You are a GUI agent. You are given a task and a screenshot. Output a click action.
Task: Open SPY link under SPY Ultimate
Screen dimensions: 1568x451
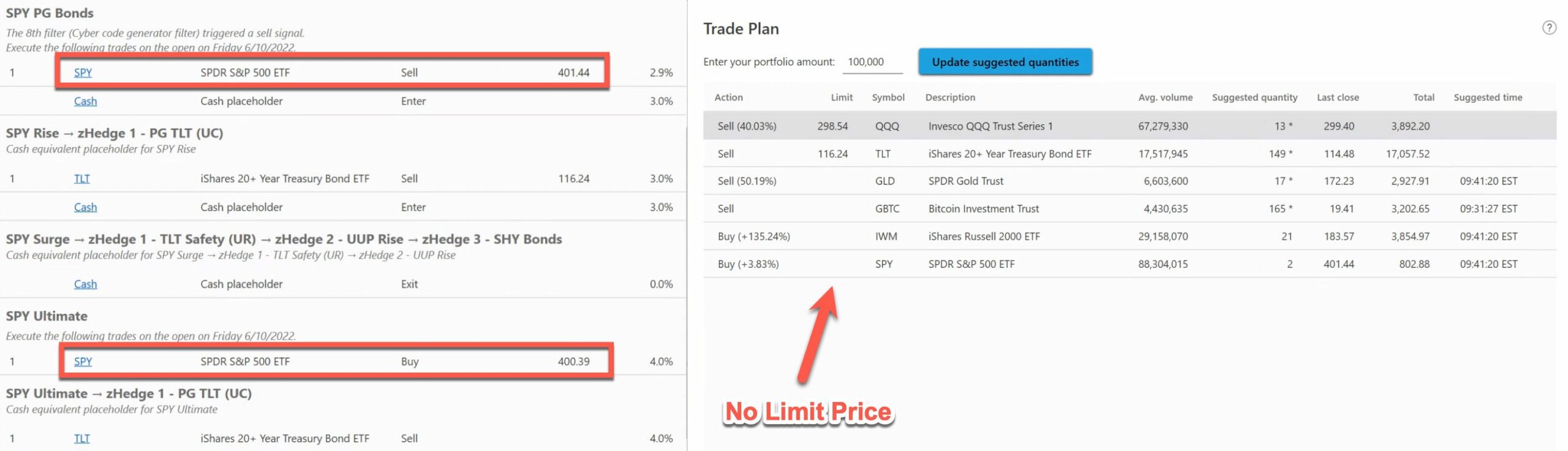(83, 362)
